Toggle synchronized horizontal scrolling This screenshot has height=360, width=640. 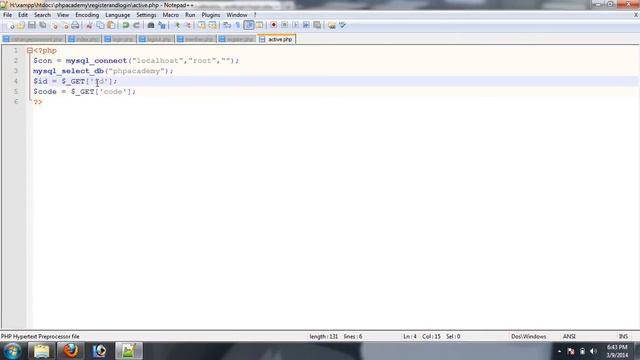pyautogui.click(x=212, y=25)
